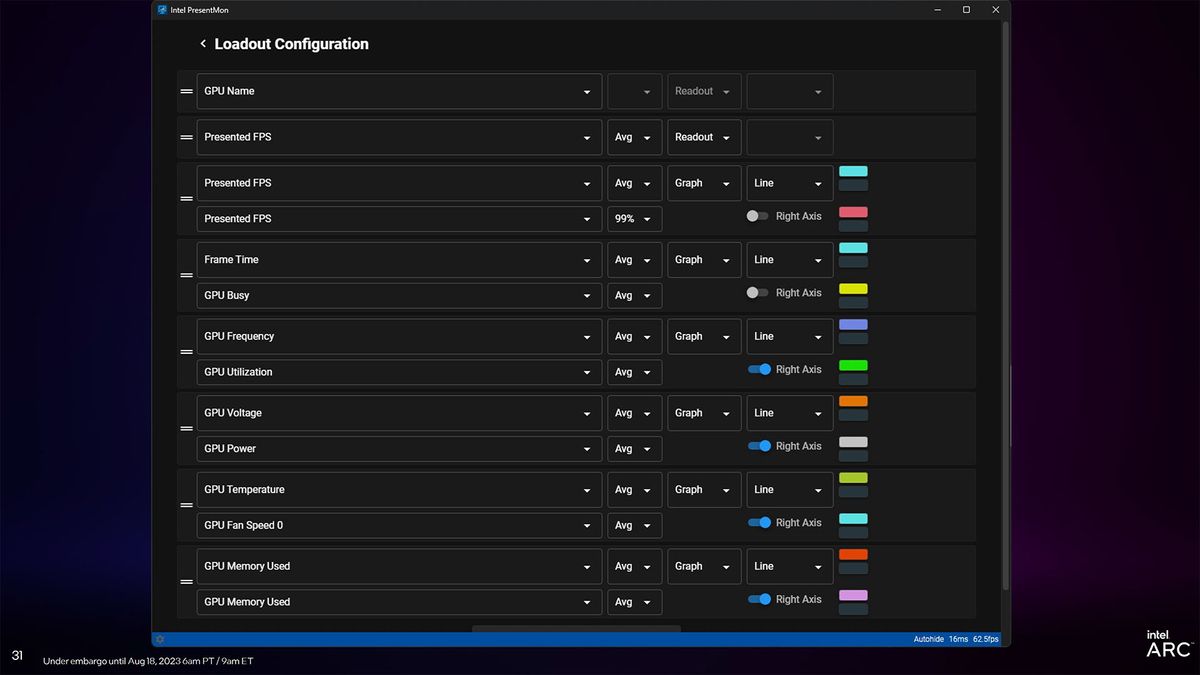Click the Intel PresentMon title bar icon

[162, 9]
